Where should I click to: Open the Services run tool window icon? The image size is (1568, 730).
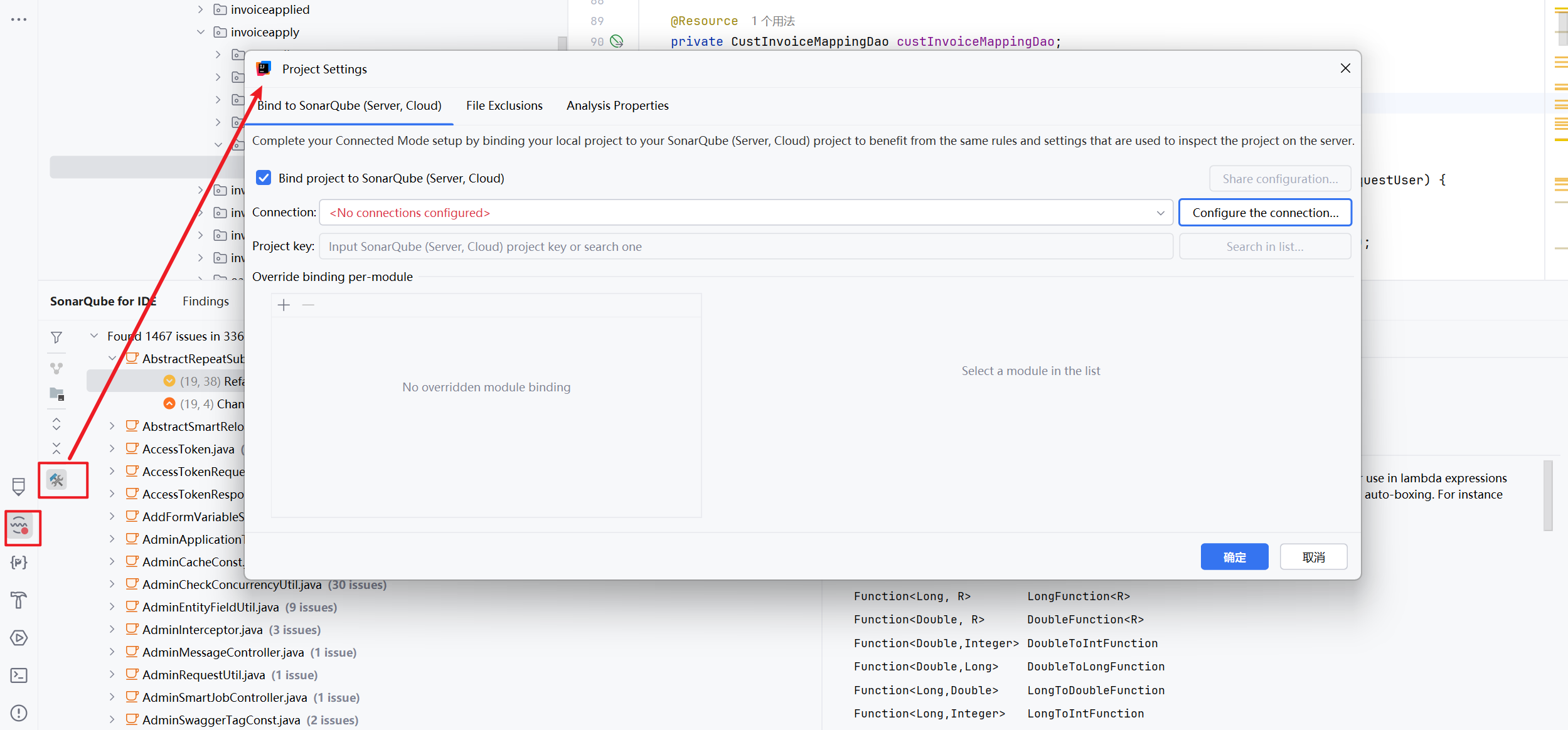tap(19, 638)
